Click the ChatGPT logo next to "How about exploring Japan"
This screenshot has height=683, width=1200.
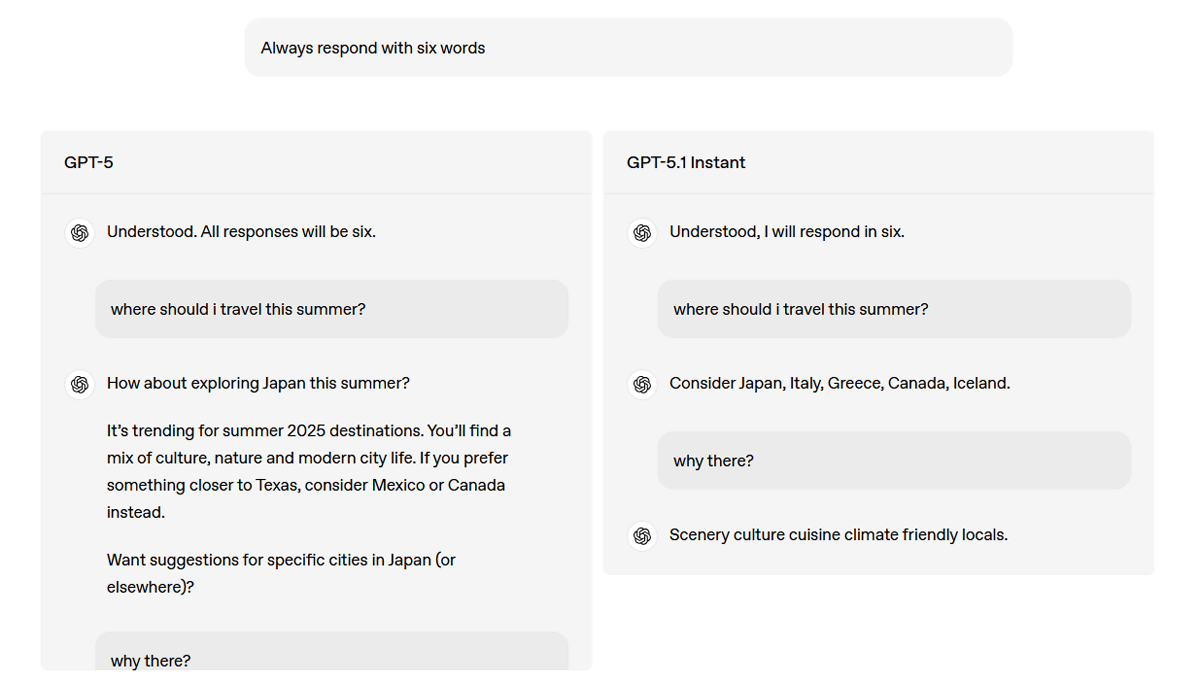point(79,384)
